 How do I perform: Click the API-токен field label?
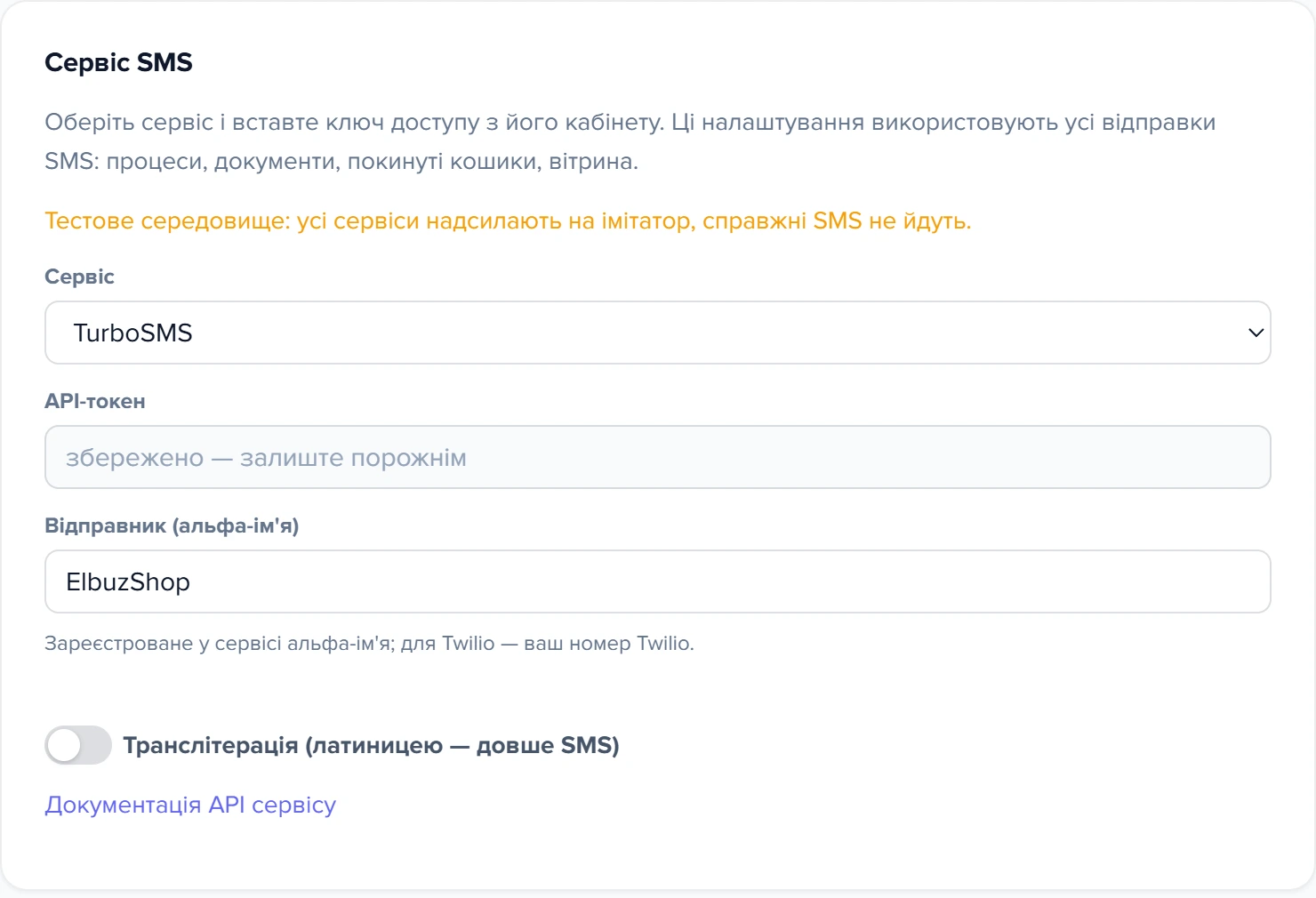pos(95,401)
